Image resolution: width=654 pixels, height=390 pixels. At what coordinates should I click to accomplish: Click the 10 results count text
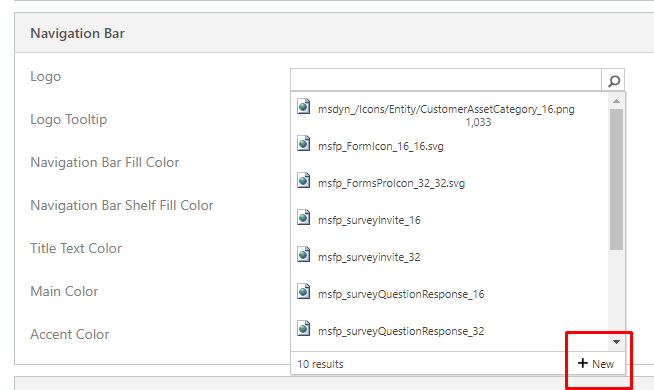(x=320, y=364)
